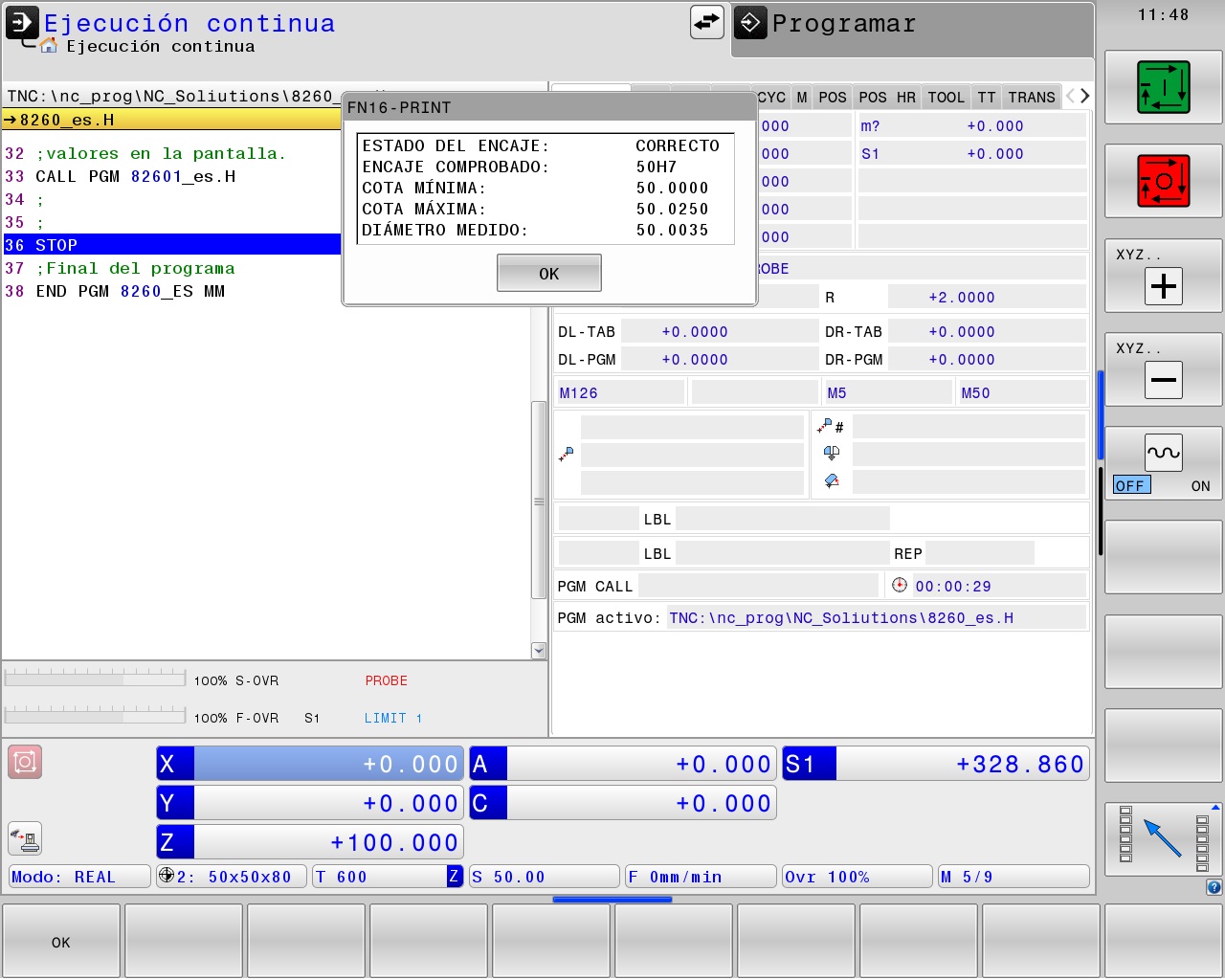The height and width of the screenshot is (980, 1225).
Task: Click the program scrollbar down arrow
Action: 539,651
